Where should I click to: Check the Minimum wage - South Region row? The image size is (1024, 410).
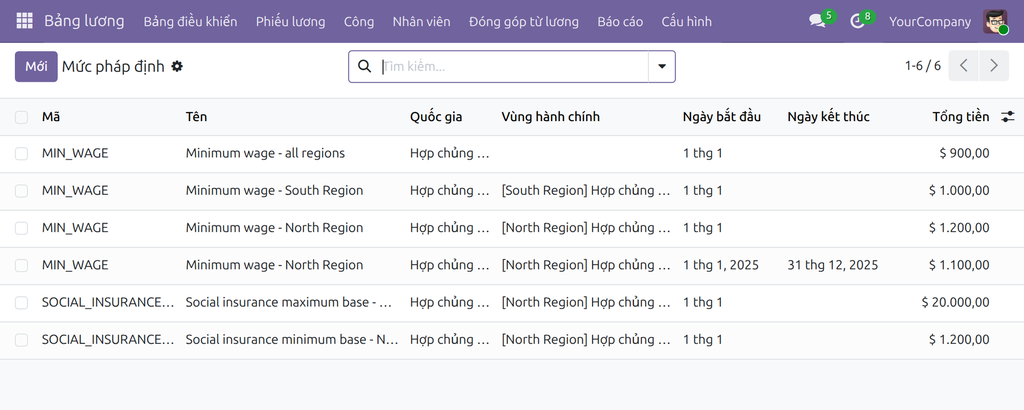tap(22, 191)
